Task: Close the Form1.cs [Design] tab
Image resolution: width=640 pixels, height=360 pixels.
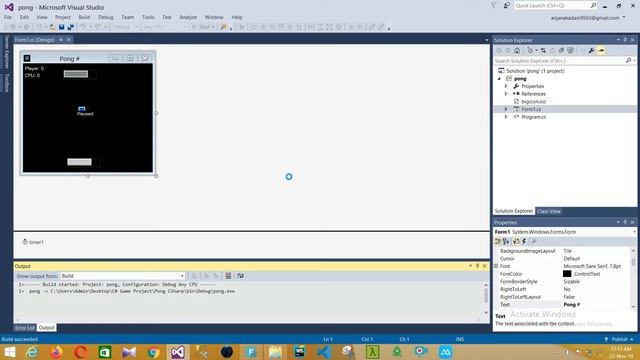Action: tap(69, 40)
